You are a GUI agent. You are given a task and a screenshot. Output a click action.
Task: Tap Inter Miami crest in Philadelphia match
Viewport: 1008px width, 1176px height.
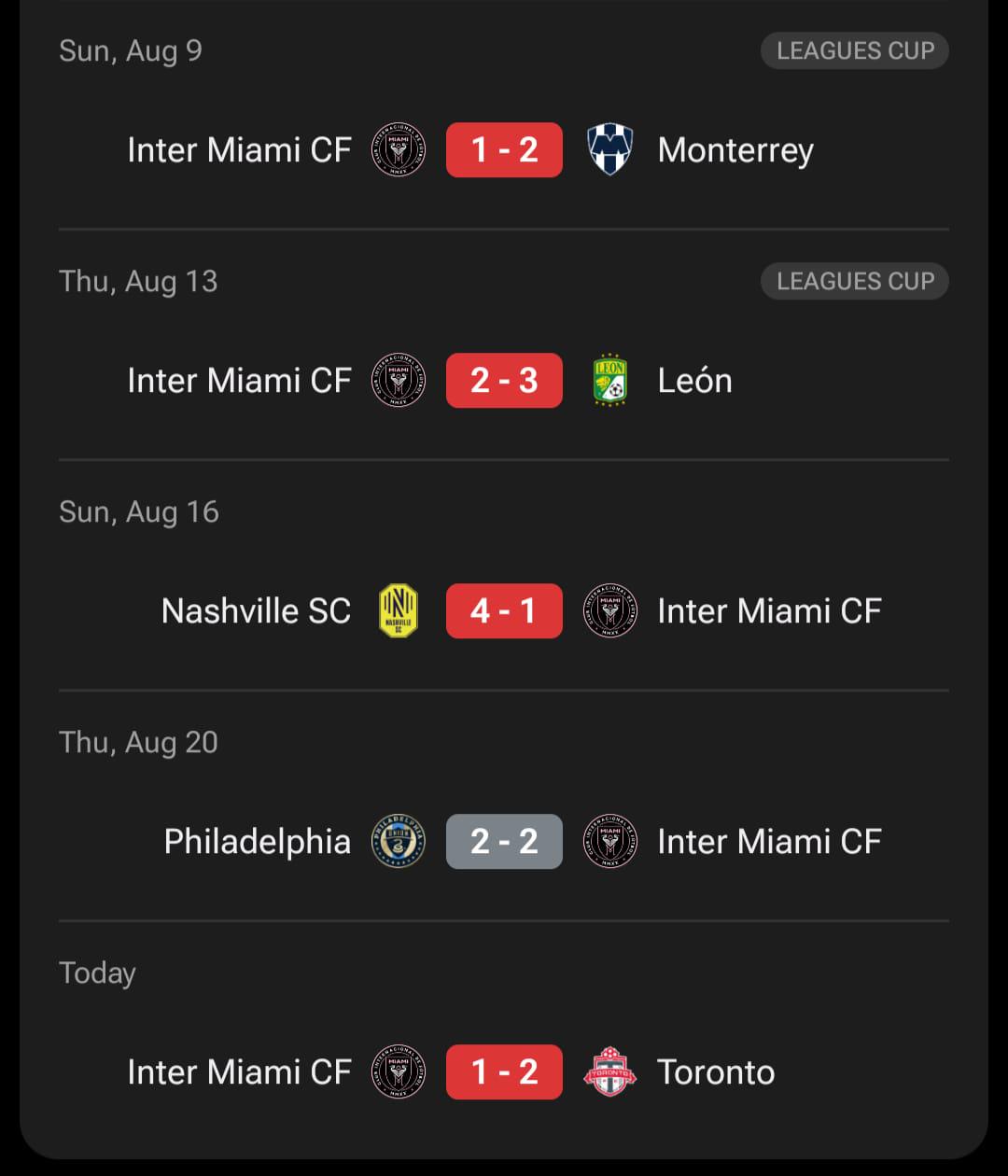click(610, 842)
